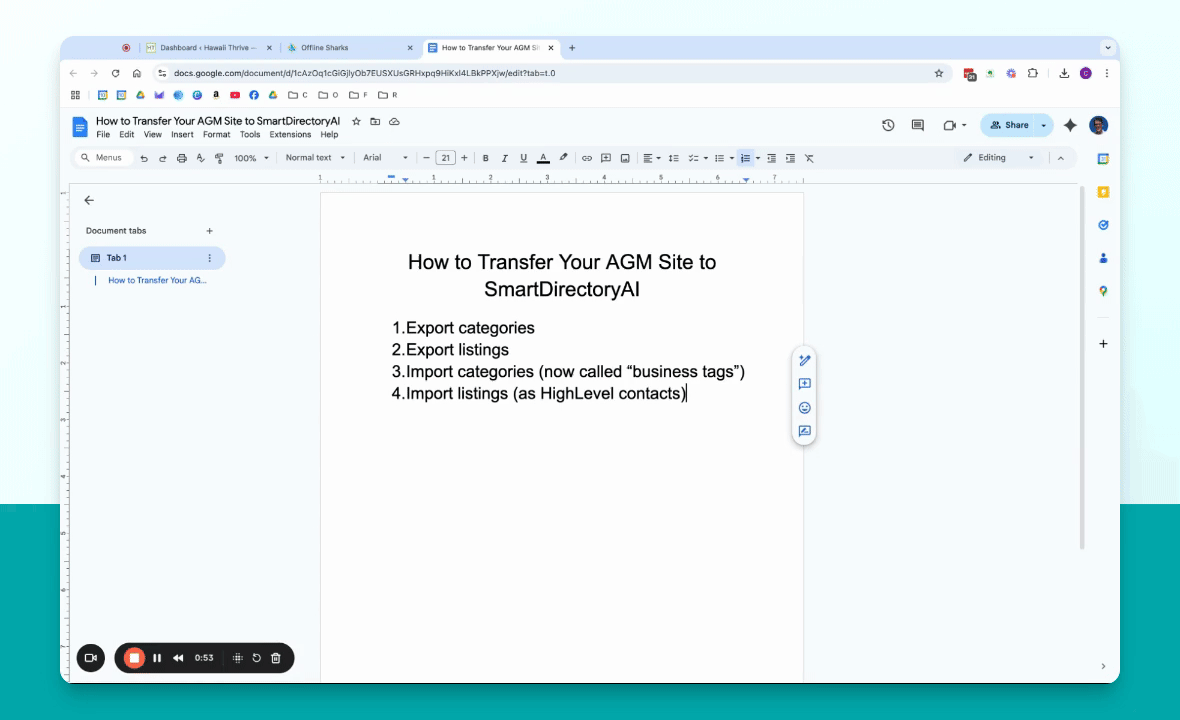This screenshot has width=1180, height=720.
Task: Open Google Maps side panel icon
Action: click(x=1103, y=291)
